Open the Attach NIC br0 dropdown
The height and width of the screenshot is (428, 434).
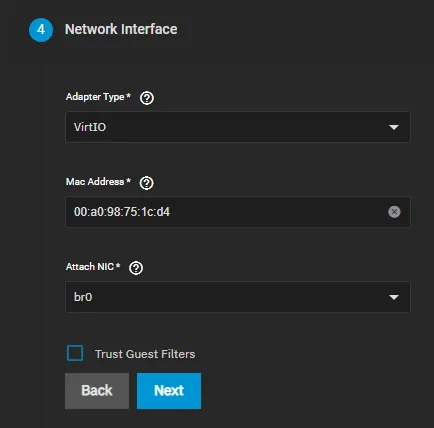pyautogui.click(x=238, y=297)
